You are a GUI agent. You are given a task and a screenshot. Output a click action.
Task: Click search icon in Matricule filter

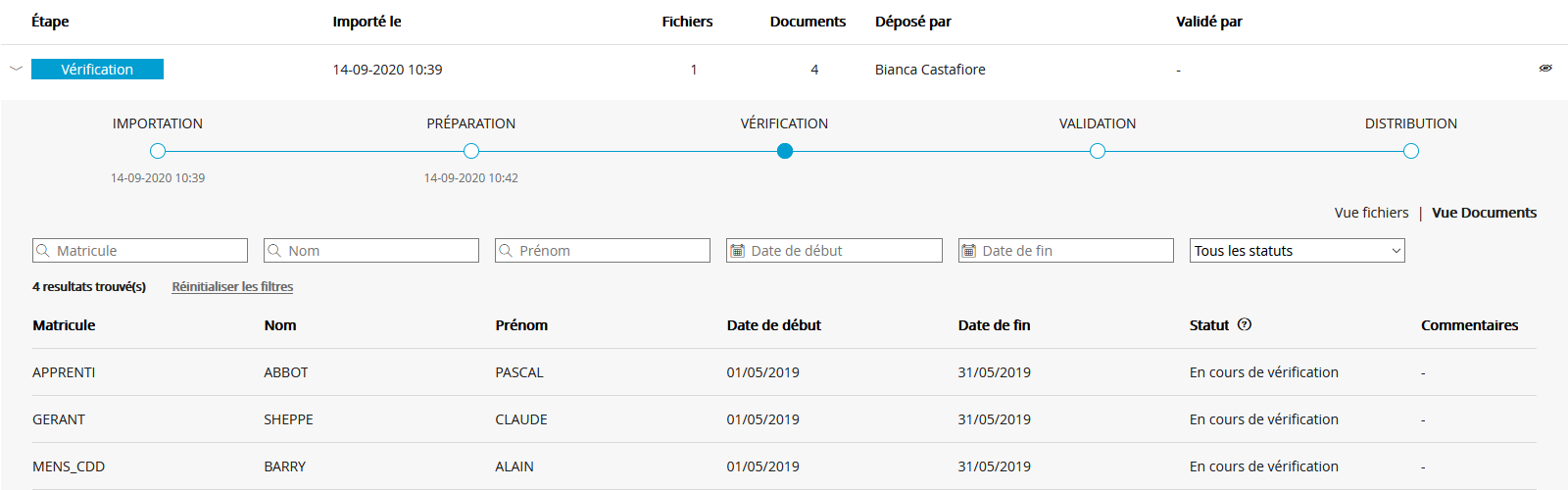[x=43, y=251]
